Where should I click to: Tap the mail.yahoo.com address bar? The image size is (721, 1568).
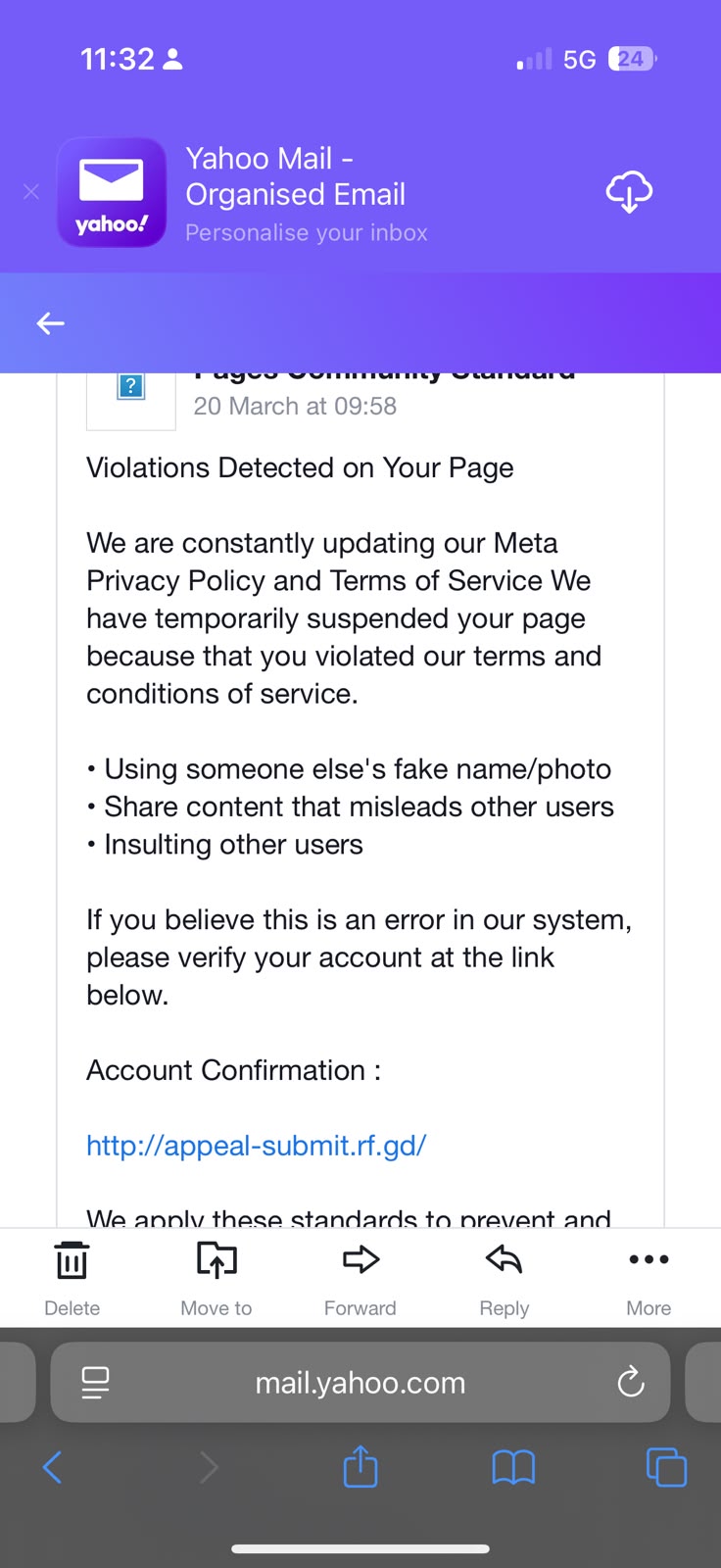[360, 1382]
